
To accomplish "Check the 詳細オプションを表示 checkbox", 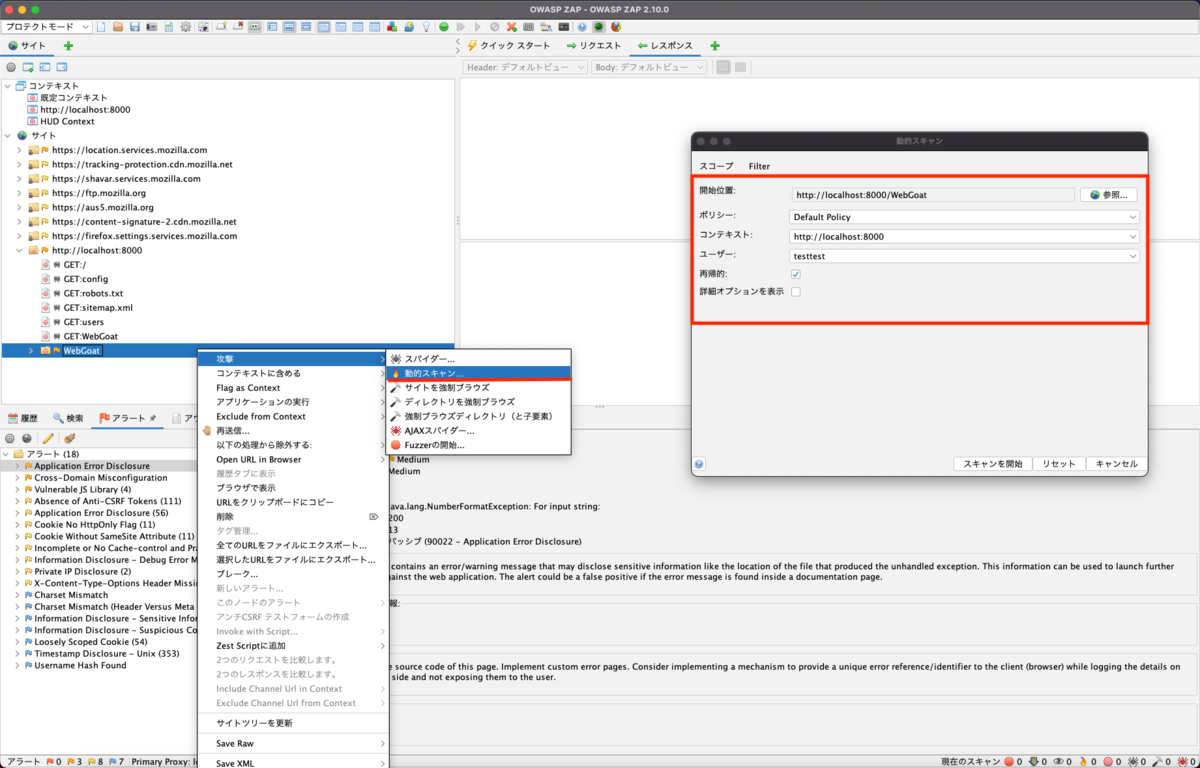I will [x=796, y=292].
